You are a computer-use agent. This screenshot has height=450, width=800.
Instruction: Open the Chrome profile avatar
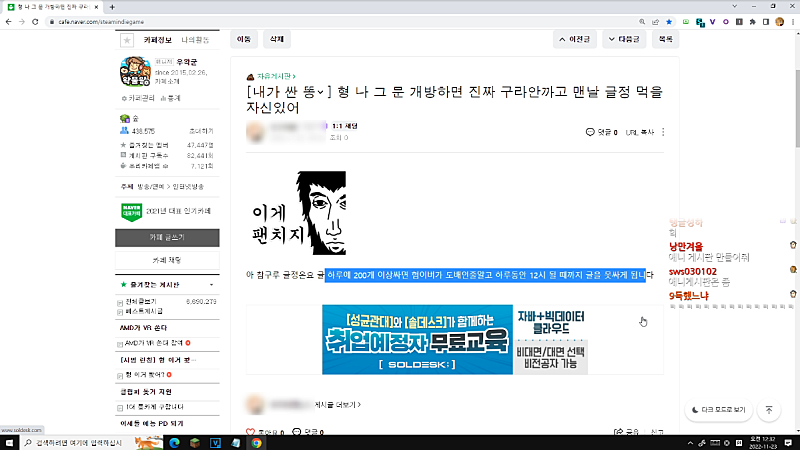point(779,22)
